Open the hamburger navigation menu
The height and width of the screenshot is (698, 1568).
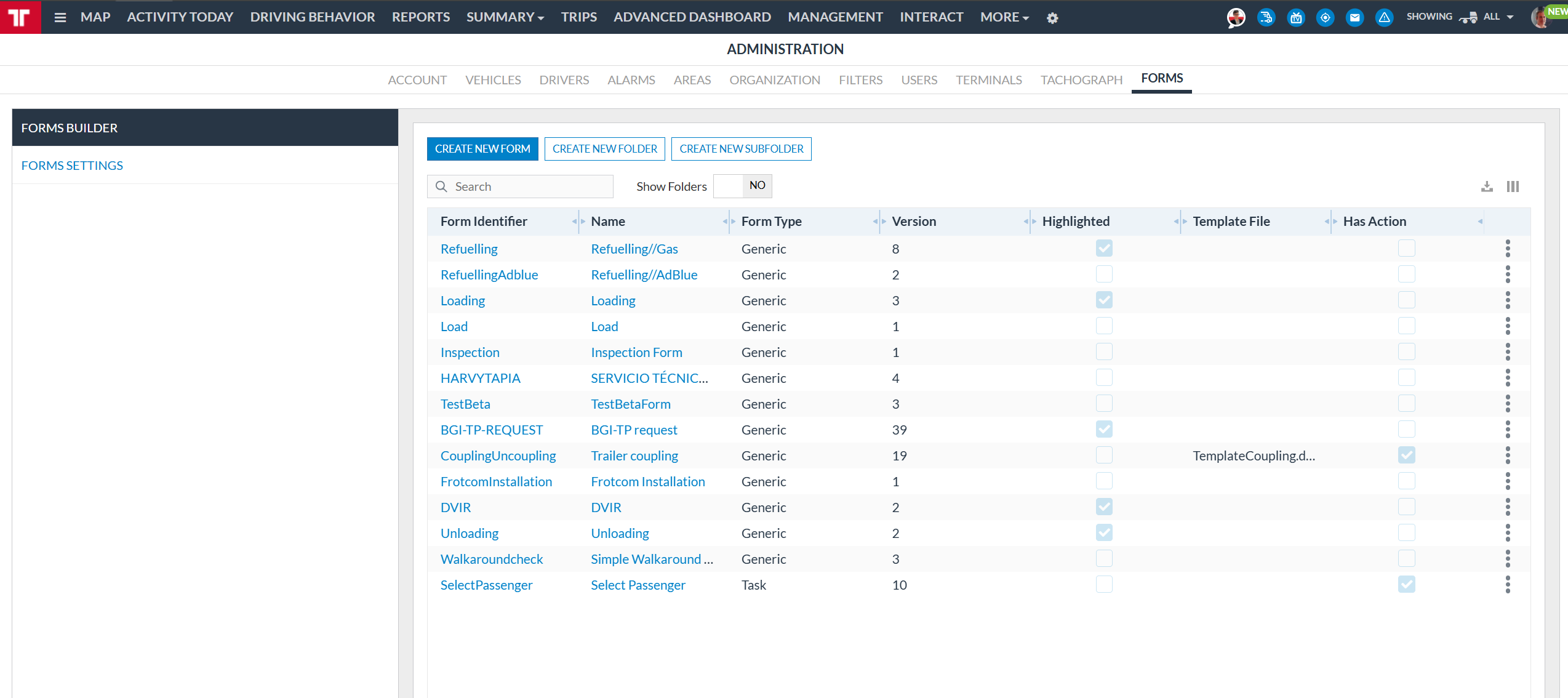[60, 17]
